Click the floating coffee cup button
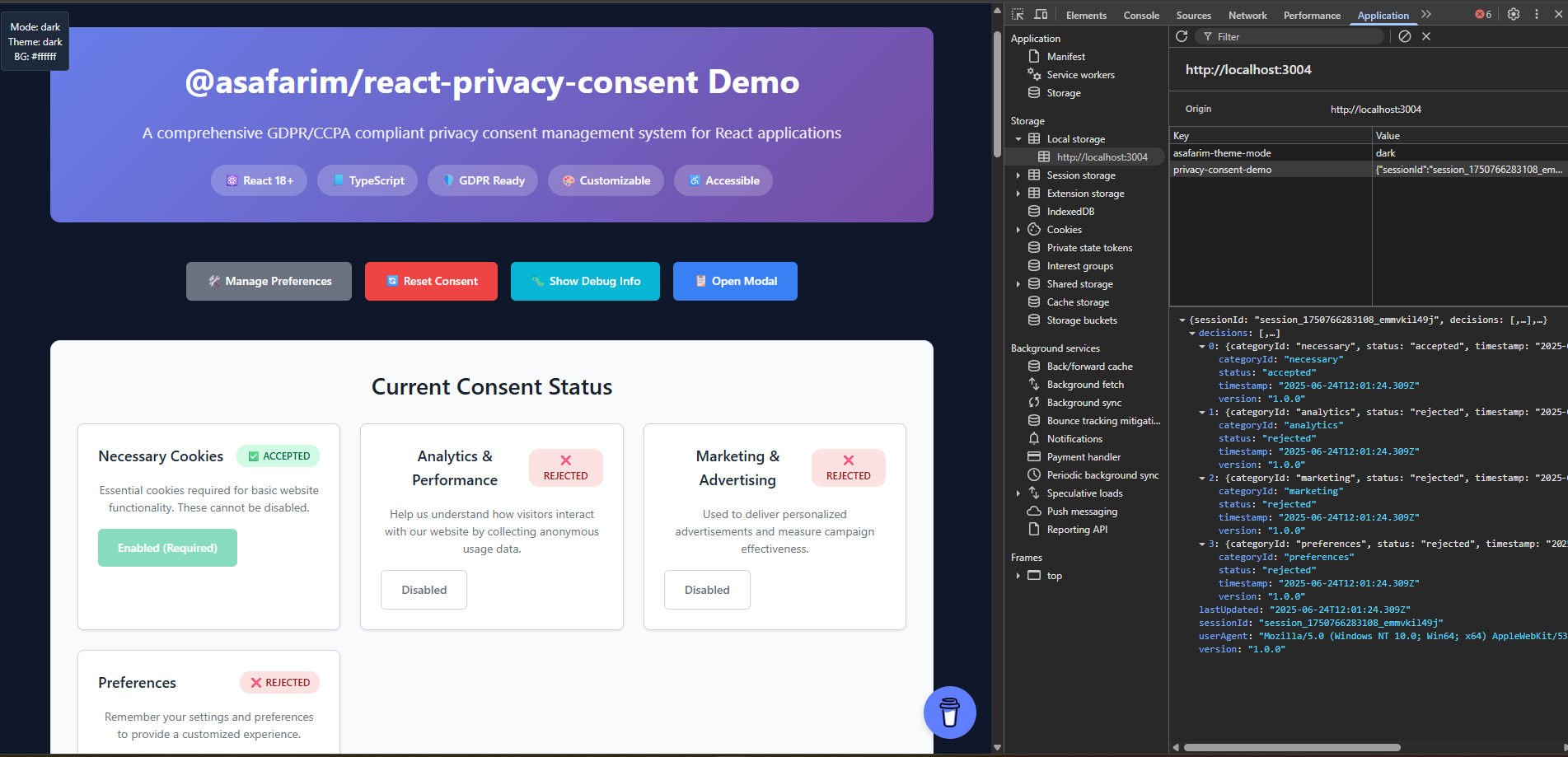The width and height of the screenshot is (1568, 757). click(x=949, y=713)
